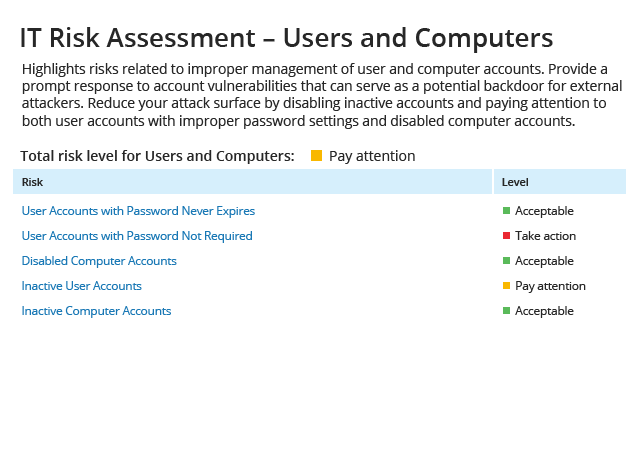This screenshot has width=640, height=450.
Task: Click yellow status square for Inactive User Accounts
Action: [506, 285]
